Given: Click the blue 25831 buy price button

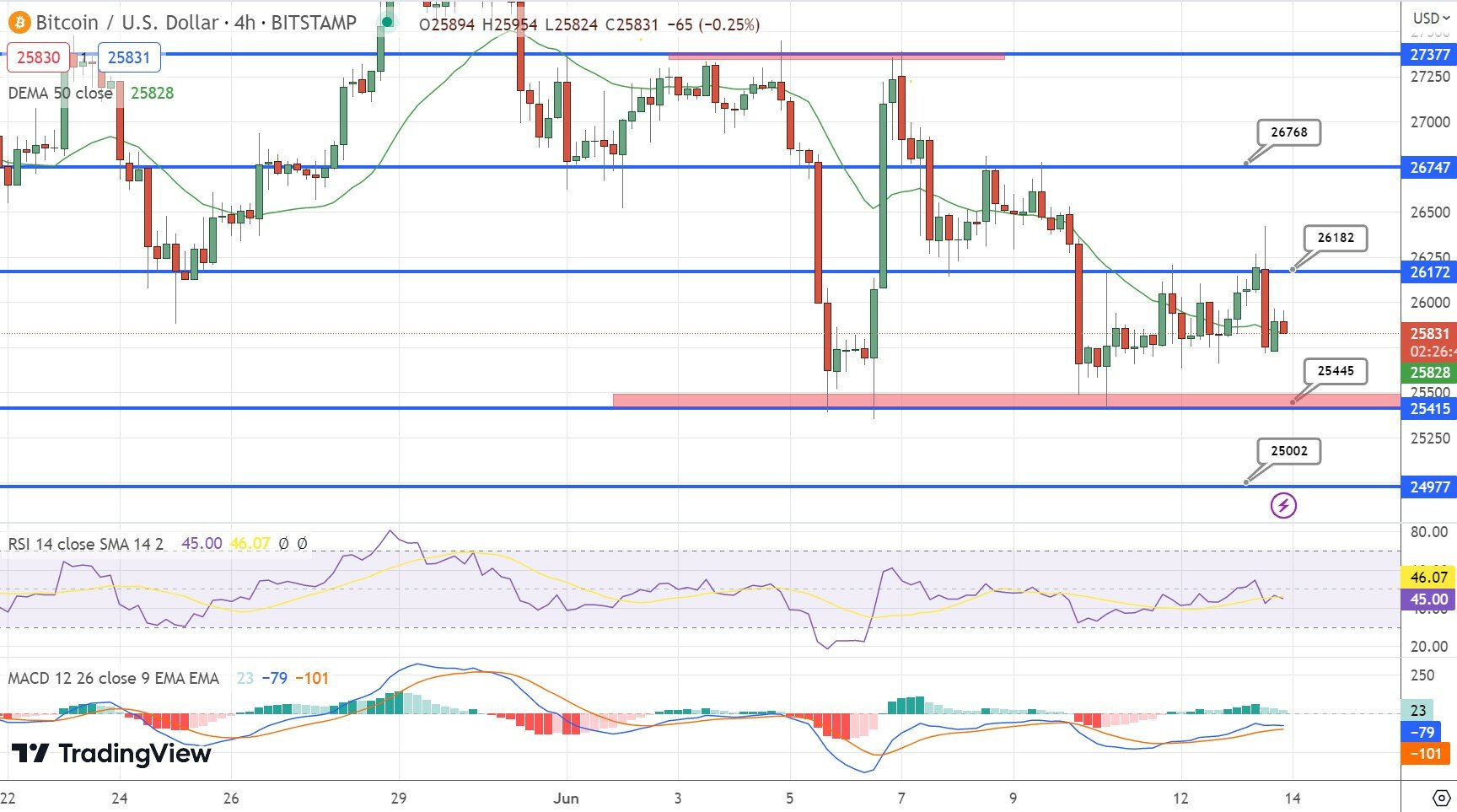Looking at the screenshot, I should pos(129,57).
